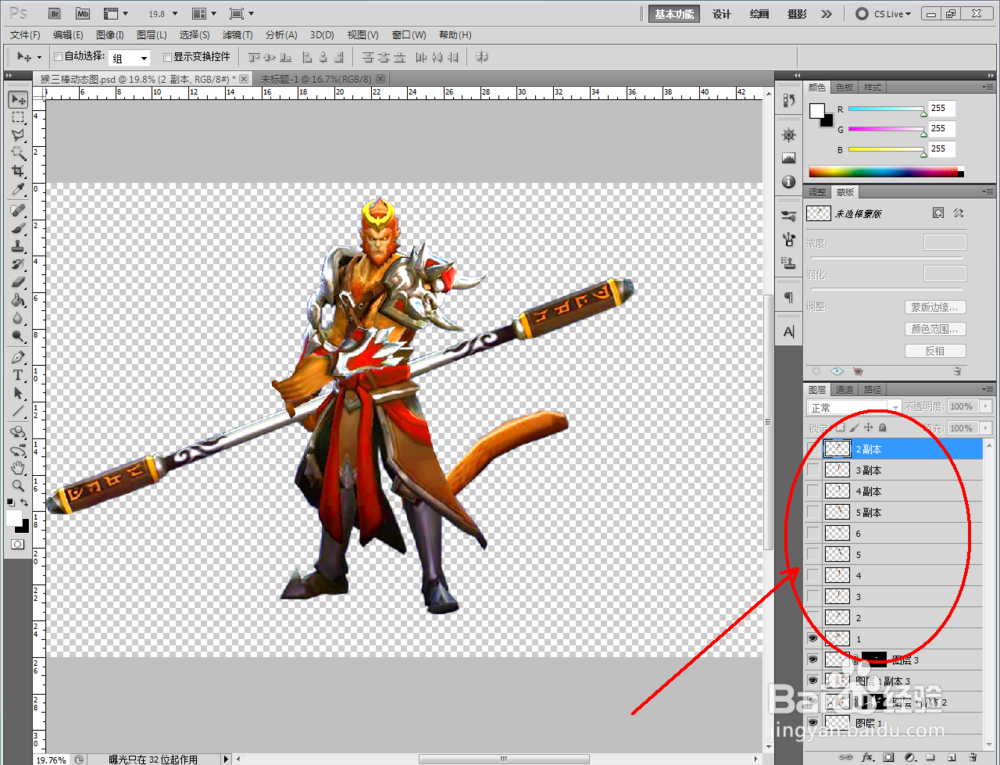The image size is (1000, 765).
Task: Open the 滤镜(T) menu
Action: [238, 35]
